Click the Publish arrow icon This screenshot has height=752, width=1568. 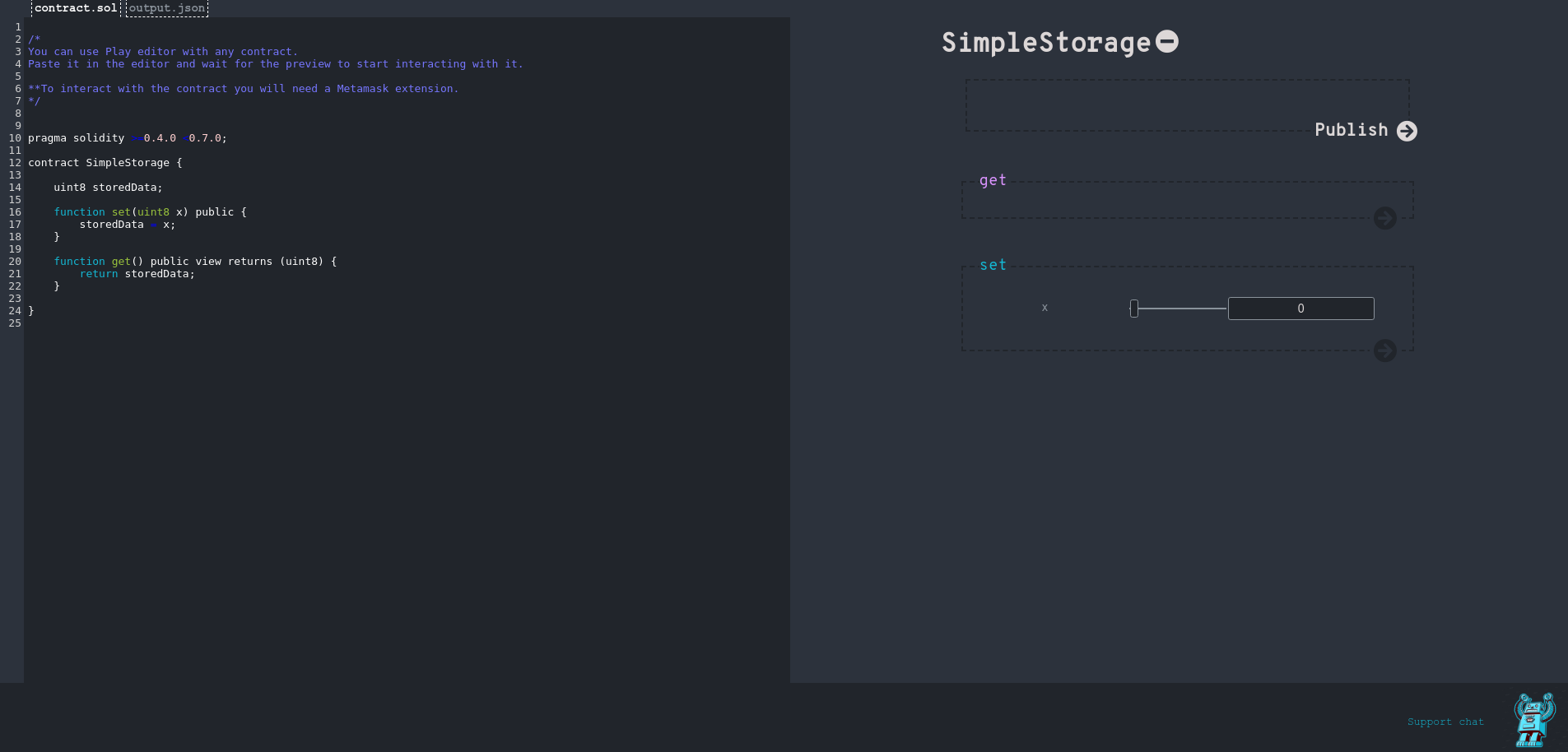[x=1407, y=131]
